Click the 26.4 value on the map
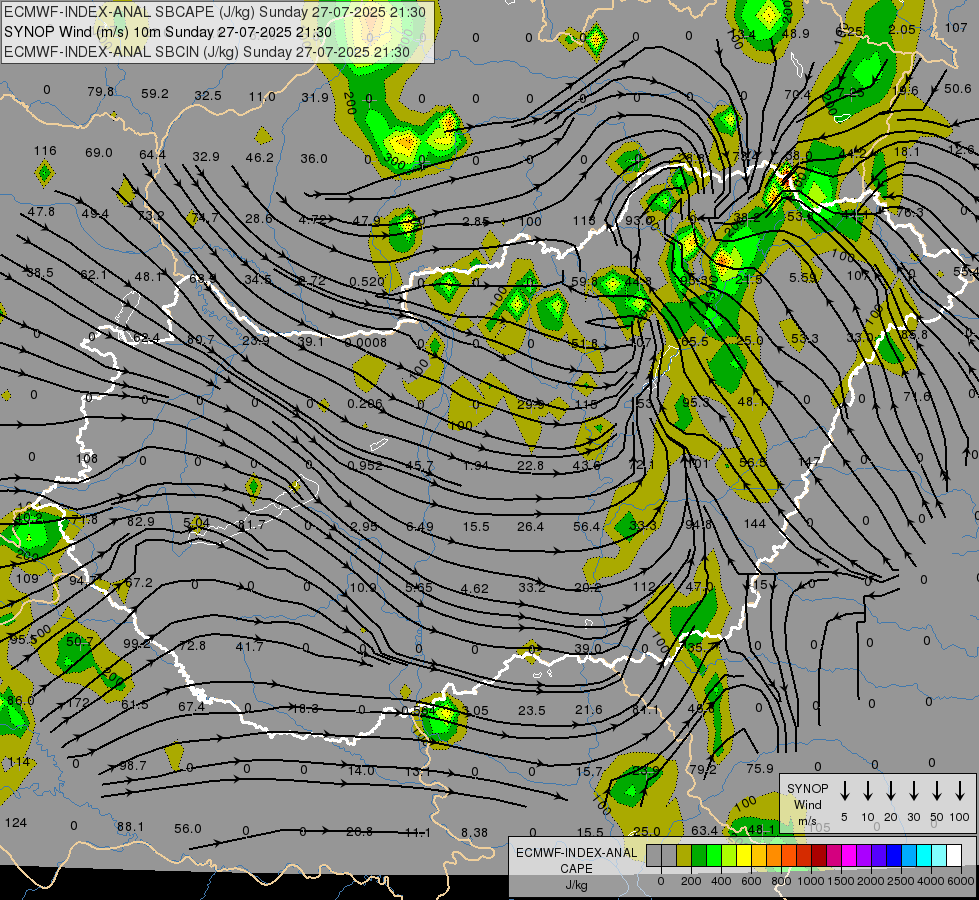The height and width of the screenshot is (900, 979). pos(530,527)
